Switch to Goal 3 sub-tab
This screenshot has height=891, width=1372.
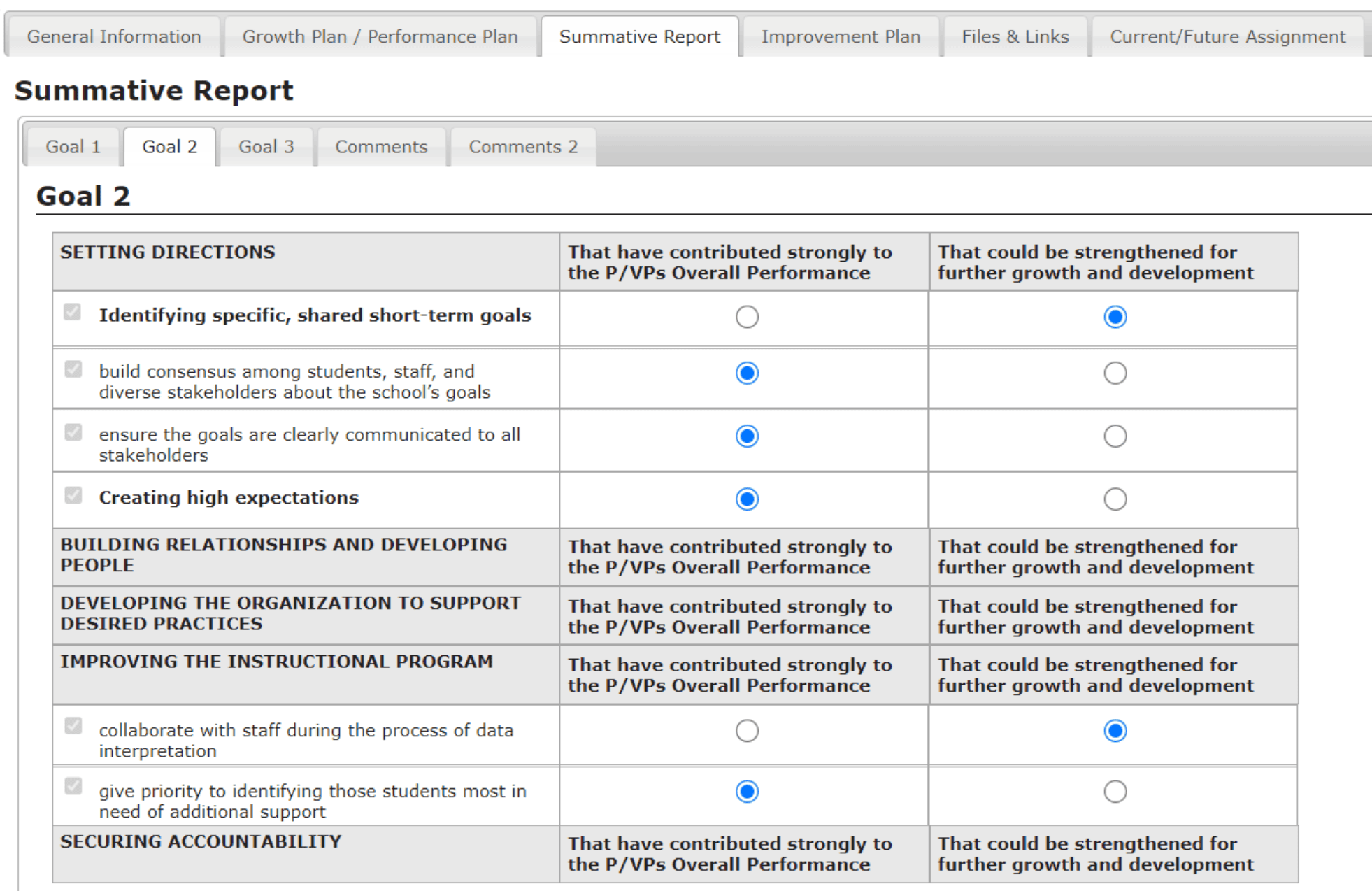coord(266,147)
